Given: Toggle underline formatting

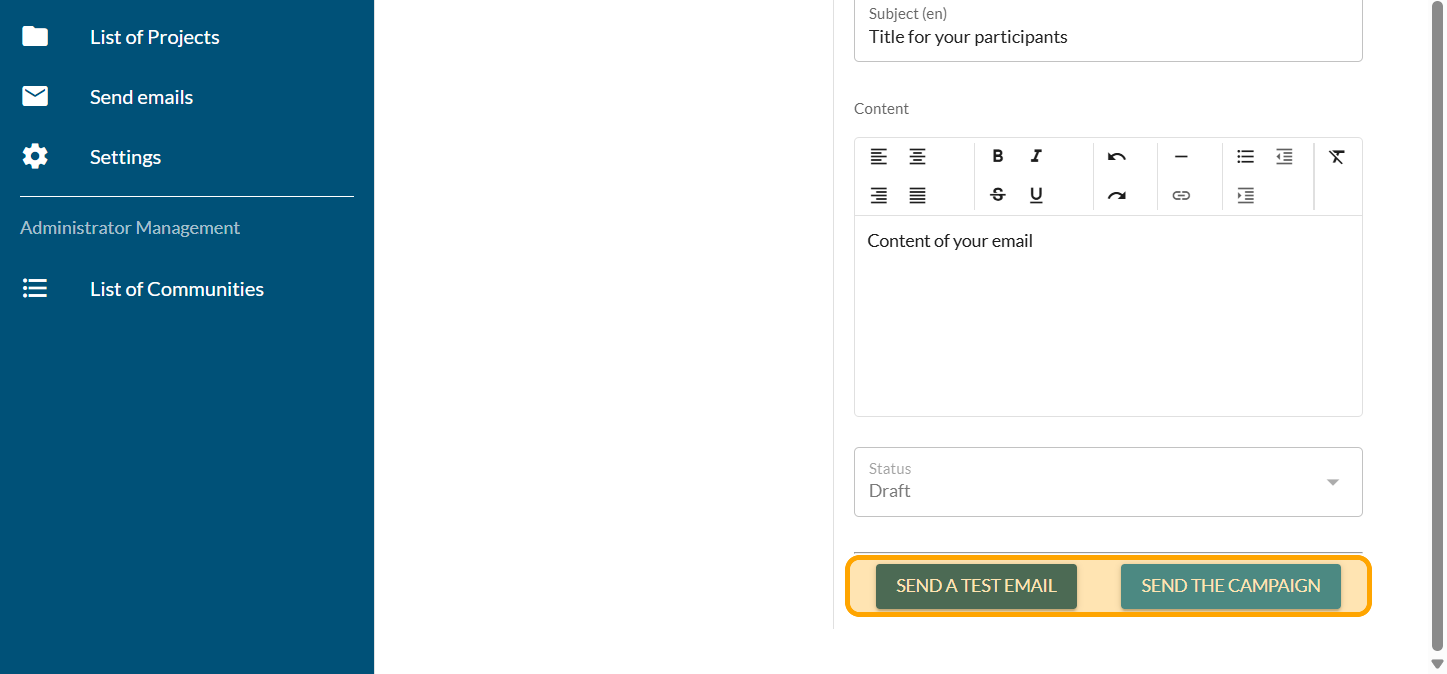Looking at the screenshot, I should point(1036,196).
